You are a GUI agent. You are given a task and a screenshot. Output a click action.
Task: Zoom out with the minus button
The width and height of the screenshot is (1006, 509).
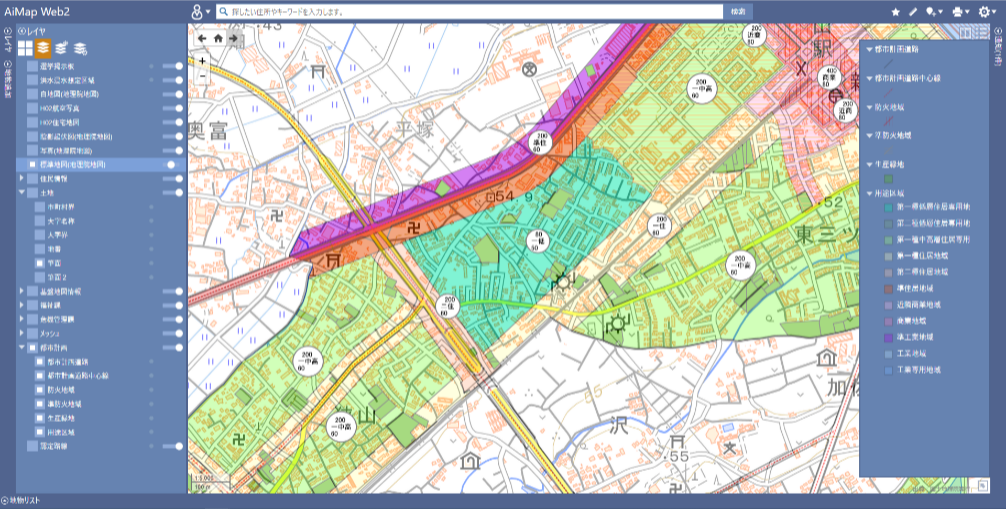202,75
